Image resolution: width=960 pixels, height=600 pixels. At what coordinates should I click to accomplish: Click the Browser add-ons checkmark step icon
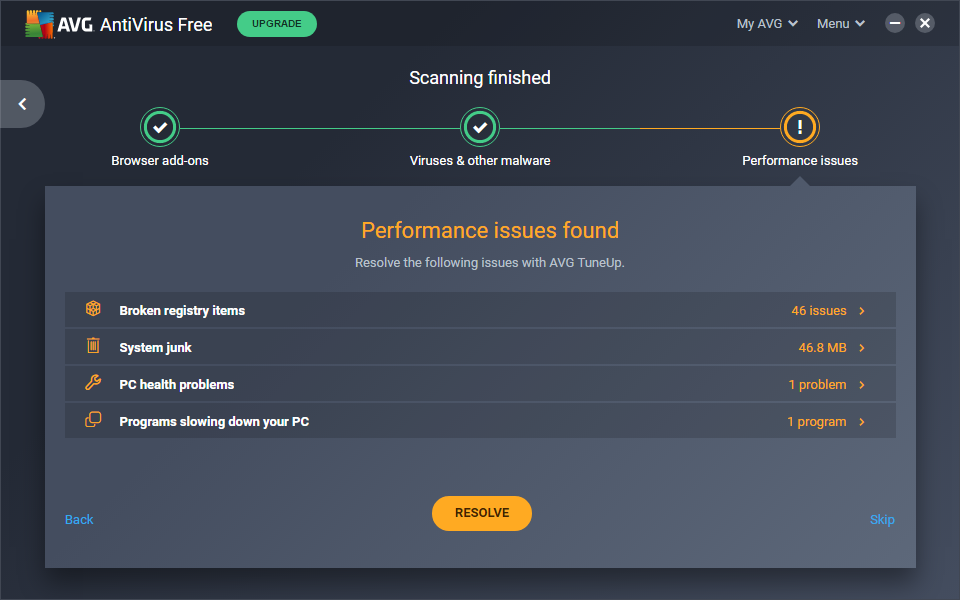coord(160,127)
